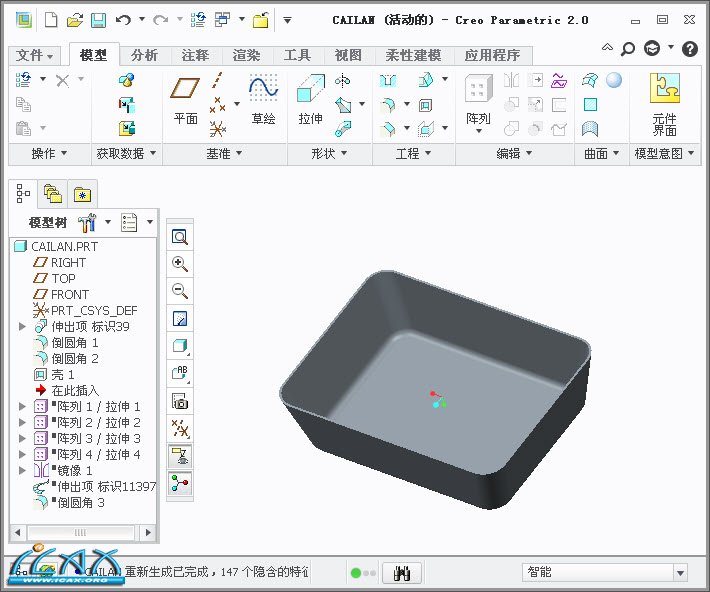Open the display style cube icon

click(180, 347)
